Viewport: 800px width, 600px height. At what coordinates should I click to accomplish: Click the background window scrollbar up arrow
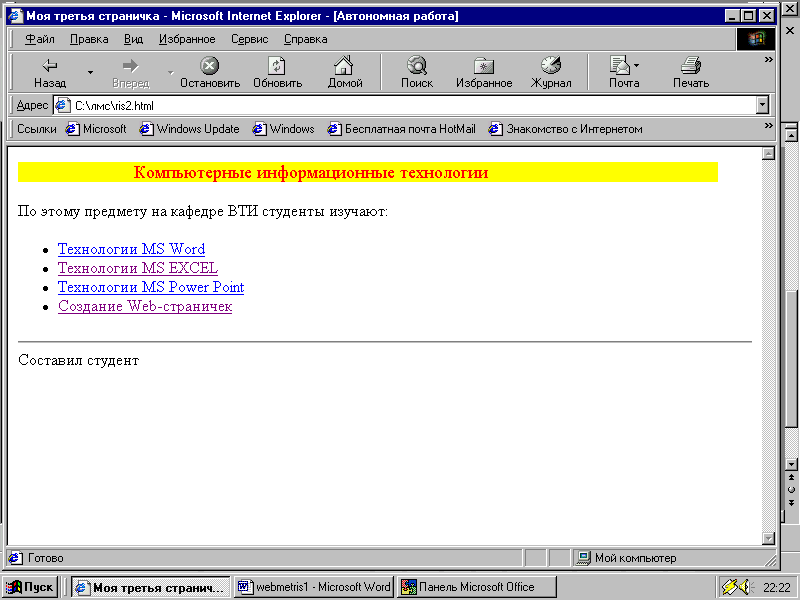click(x=791, y=135)
